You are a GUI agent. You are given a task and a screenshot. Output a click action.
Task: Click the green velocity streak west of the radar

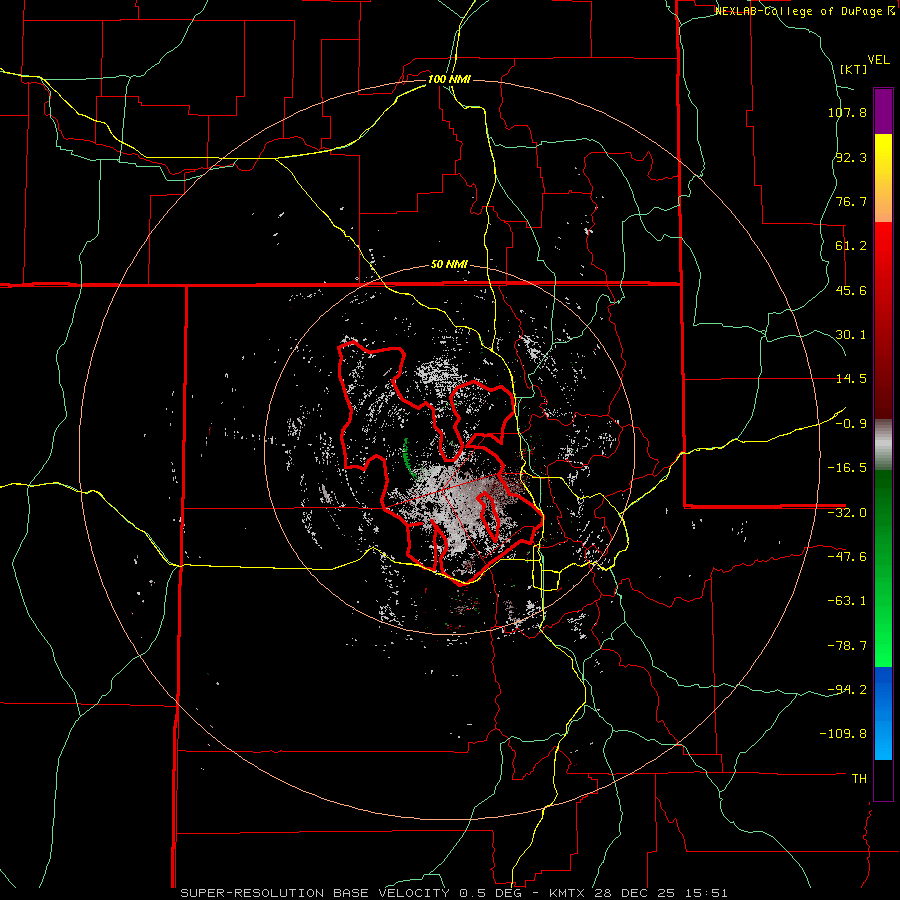(409, 458)
